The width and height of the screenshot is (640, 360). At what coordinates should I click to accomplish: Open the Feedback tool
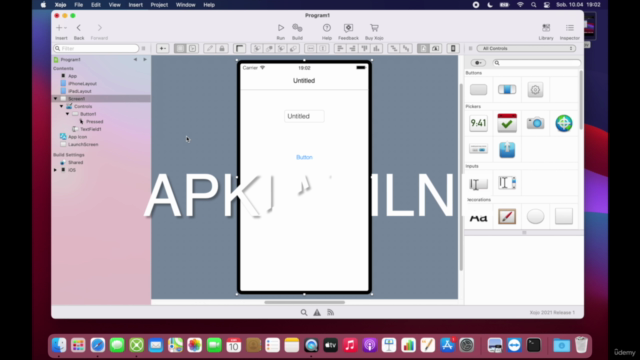pos(348,28)
